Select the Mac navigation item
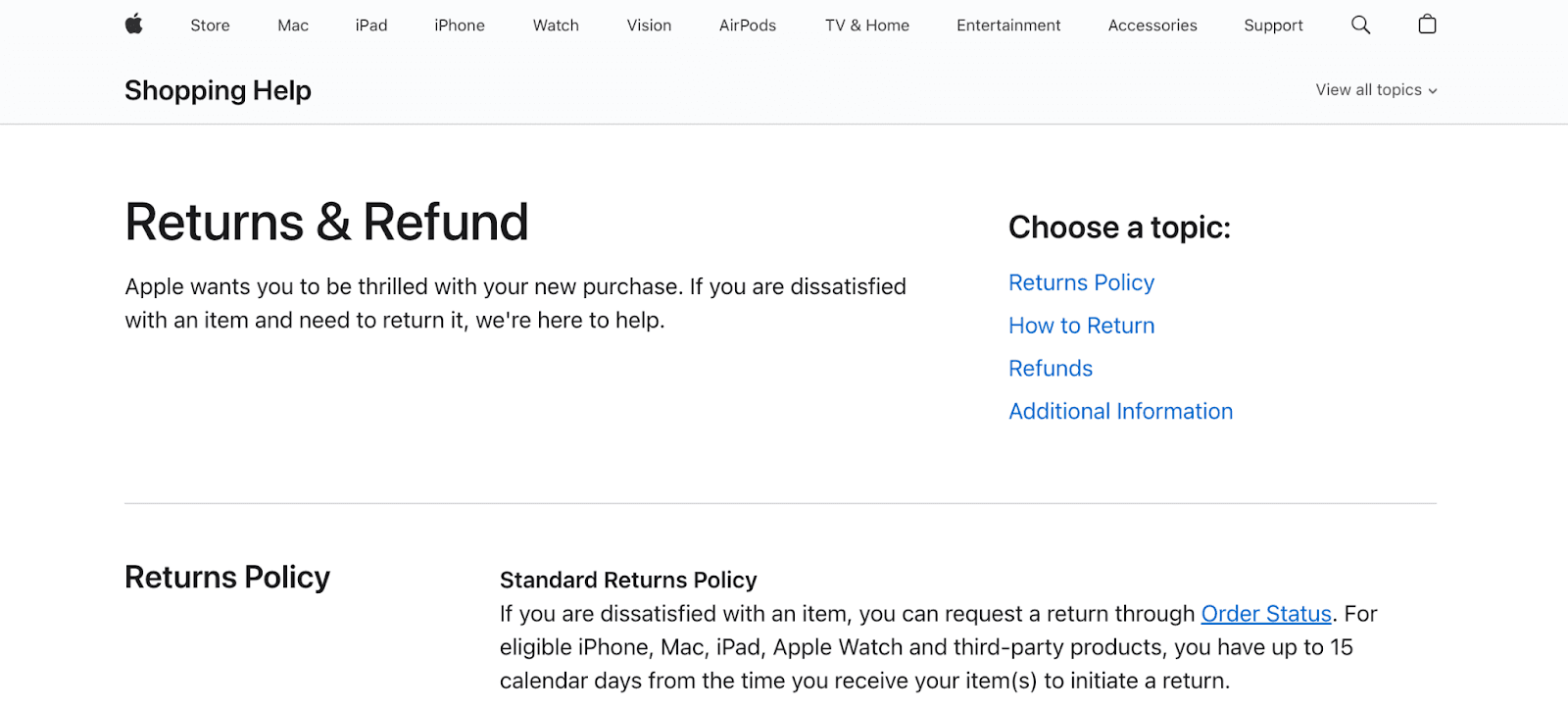 tap(292, 25)
